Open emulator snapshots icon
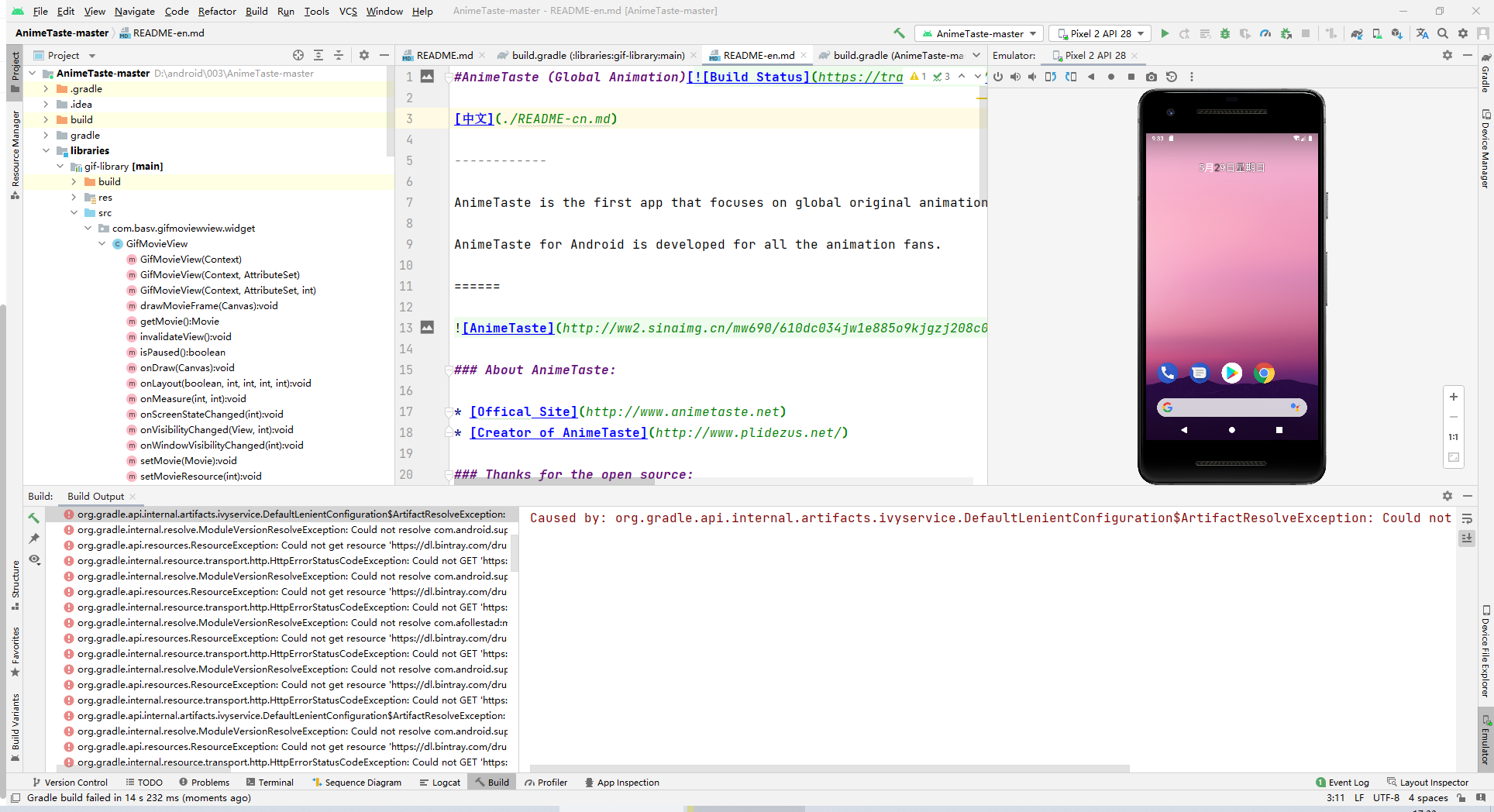 pos(1172,77)
